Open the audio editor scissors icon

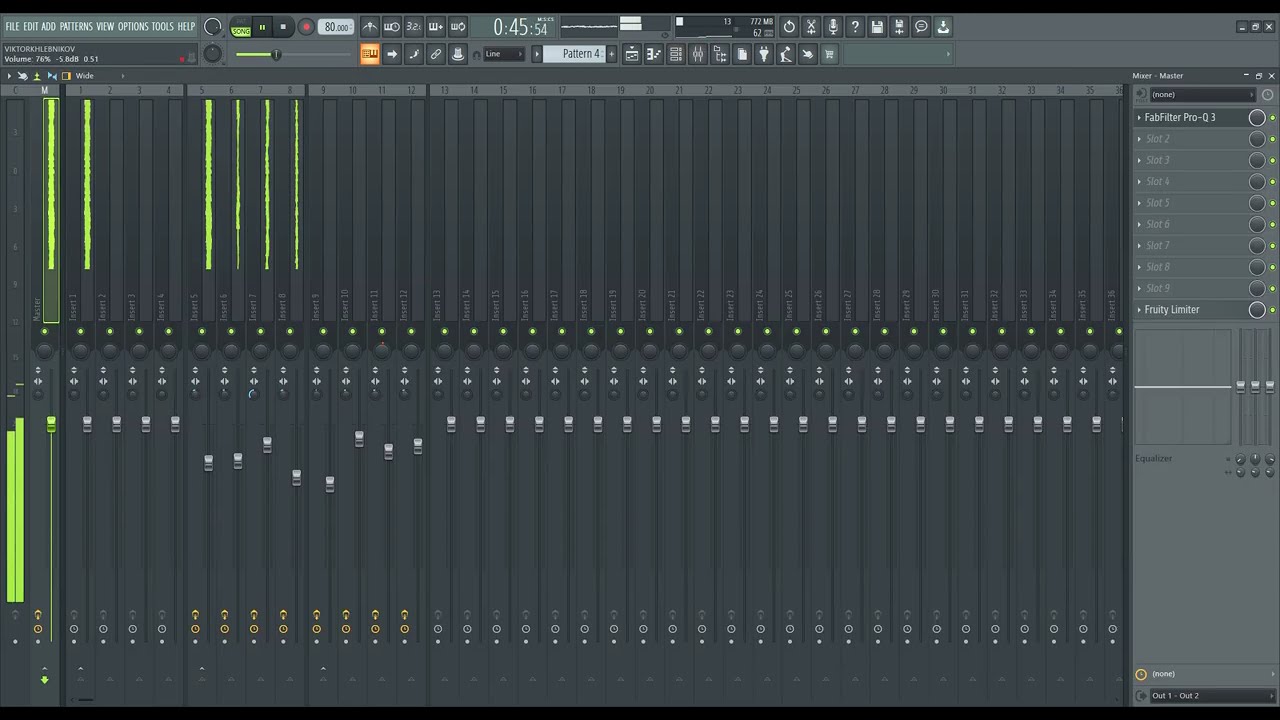811,27
